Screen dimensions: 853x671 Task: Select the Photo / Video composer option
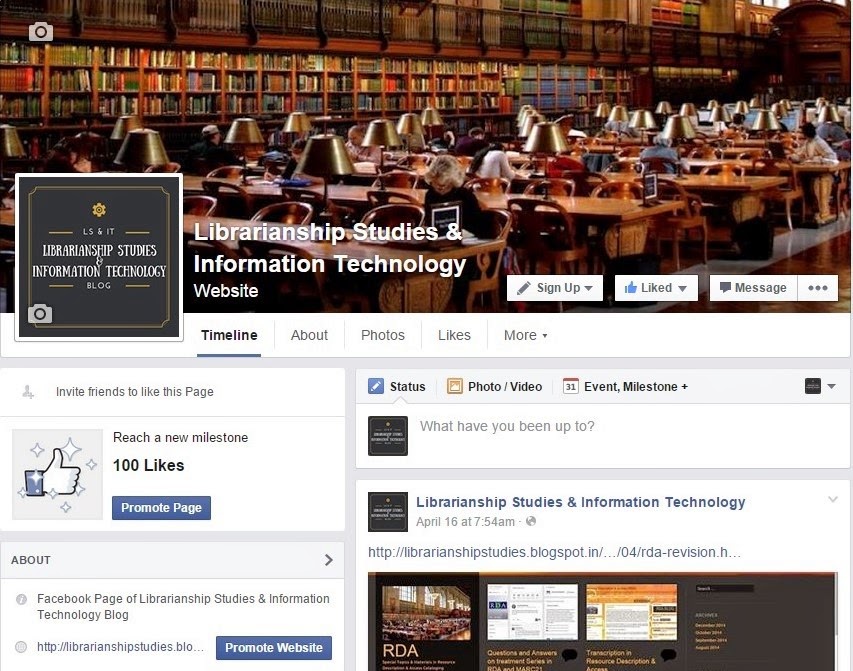coord(494,386)
